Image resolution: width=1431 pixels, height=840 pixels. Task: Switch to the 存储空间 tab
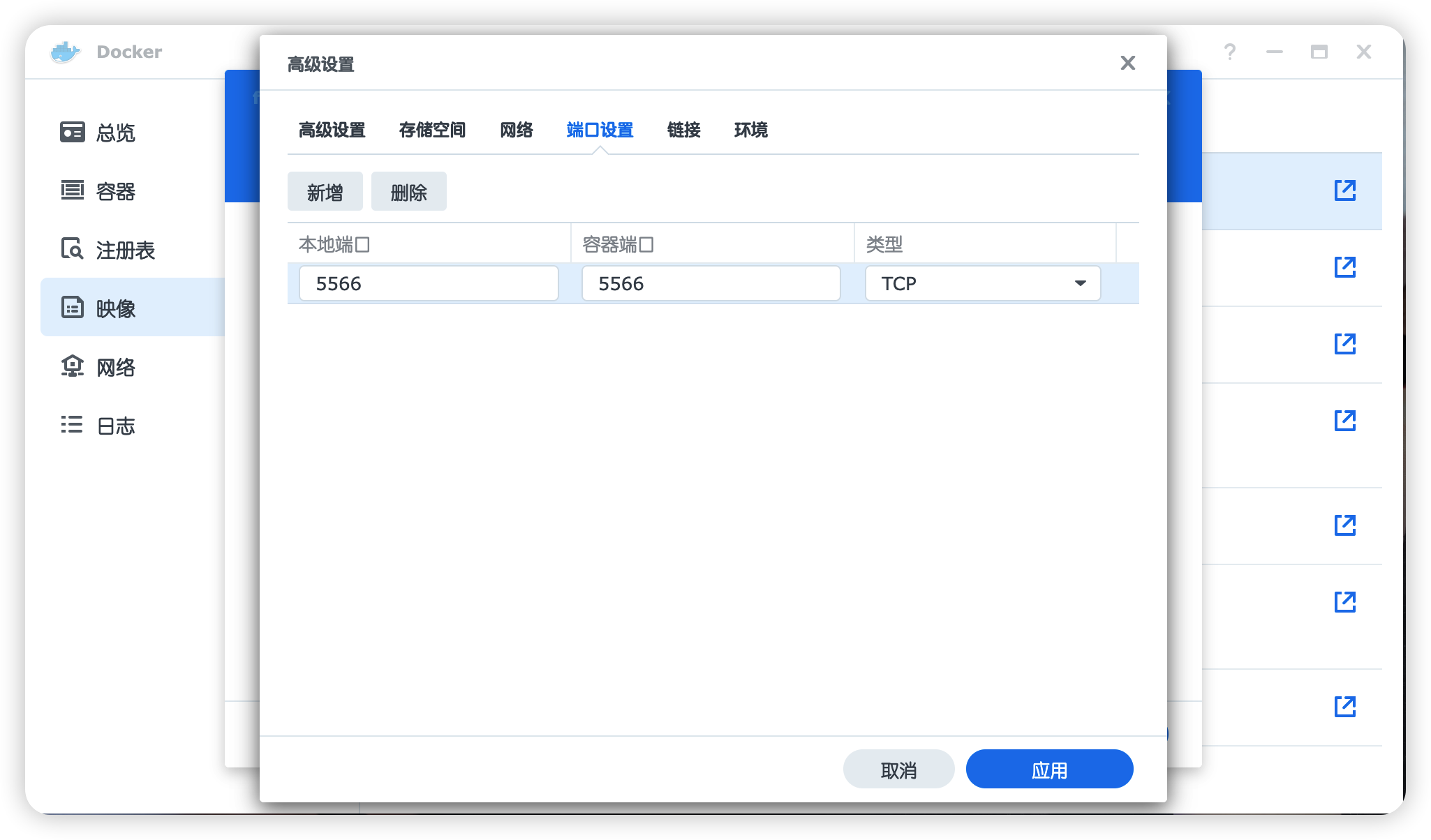(x=432, y=130)
